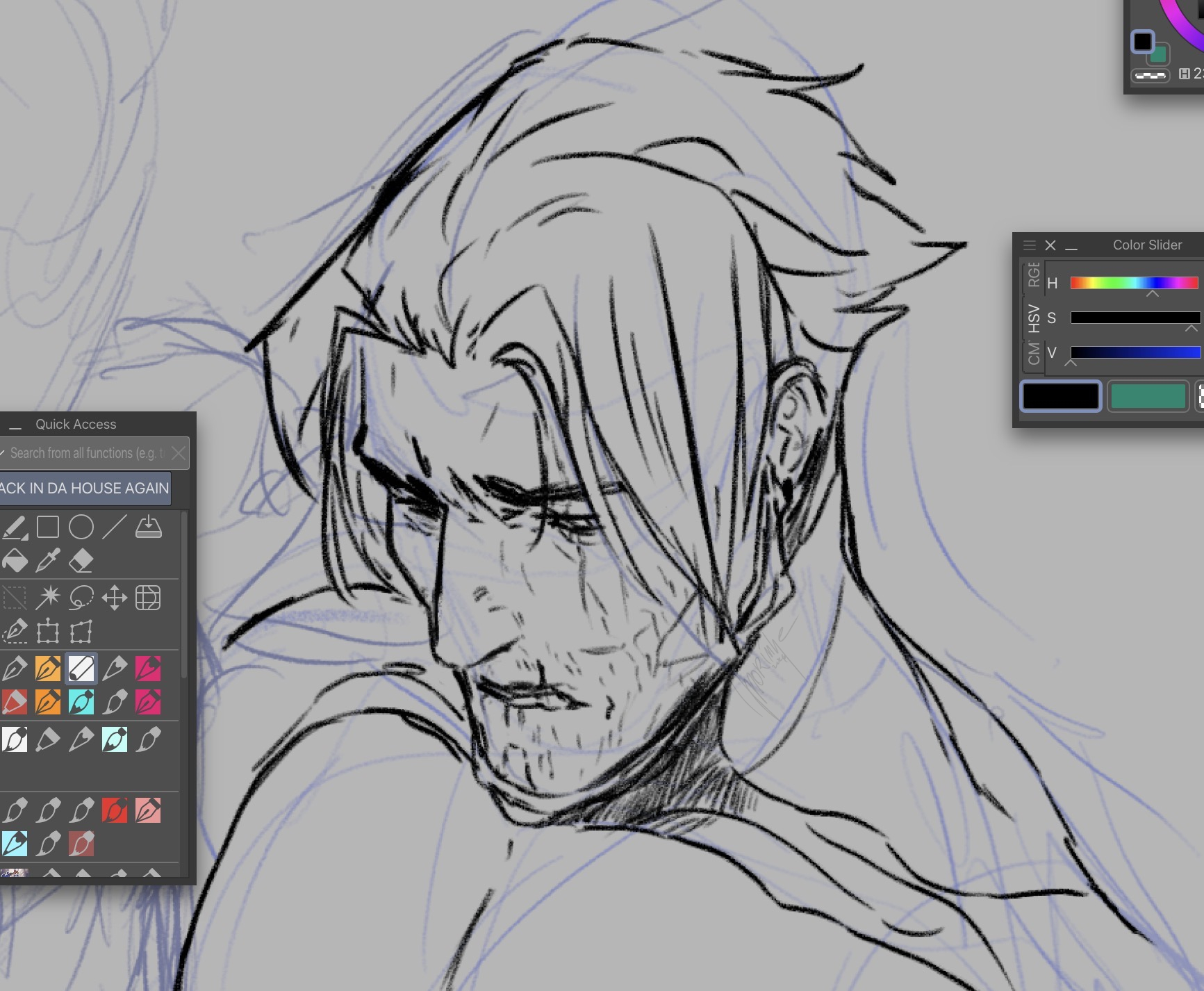
Task: Activate the move layer tool
Action: (x=115, y=598)
